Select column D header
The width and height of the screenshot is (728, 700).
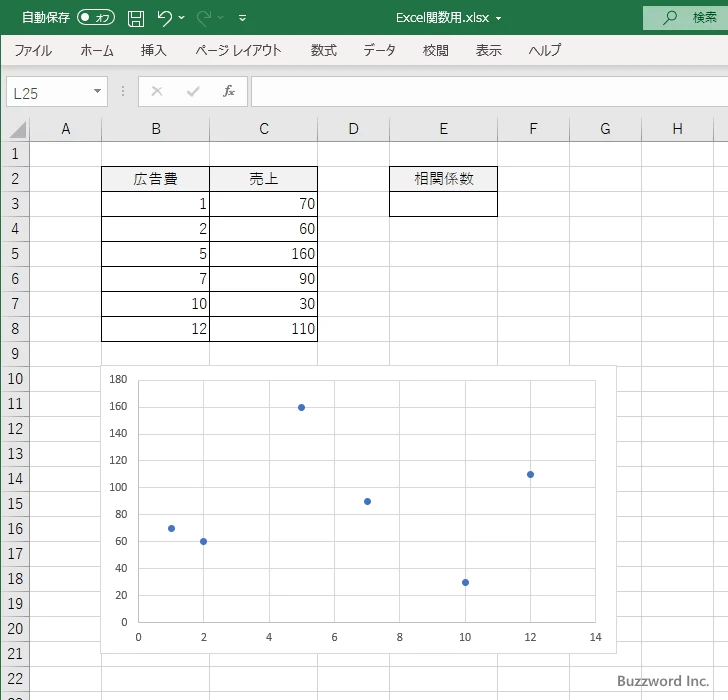click(x=353, y=129)
